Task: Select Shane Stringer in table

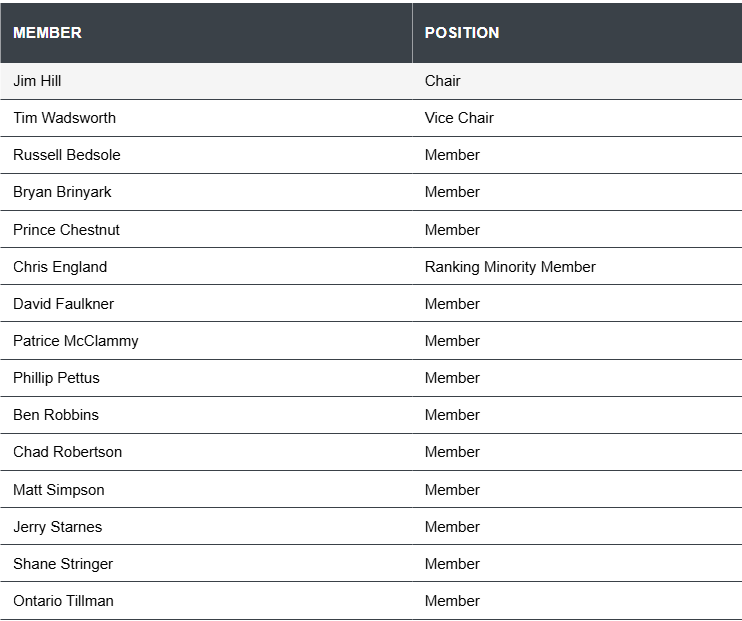Action: (63, 564)
